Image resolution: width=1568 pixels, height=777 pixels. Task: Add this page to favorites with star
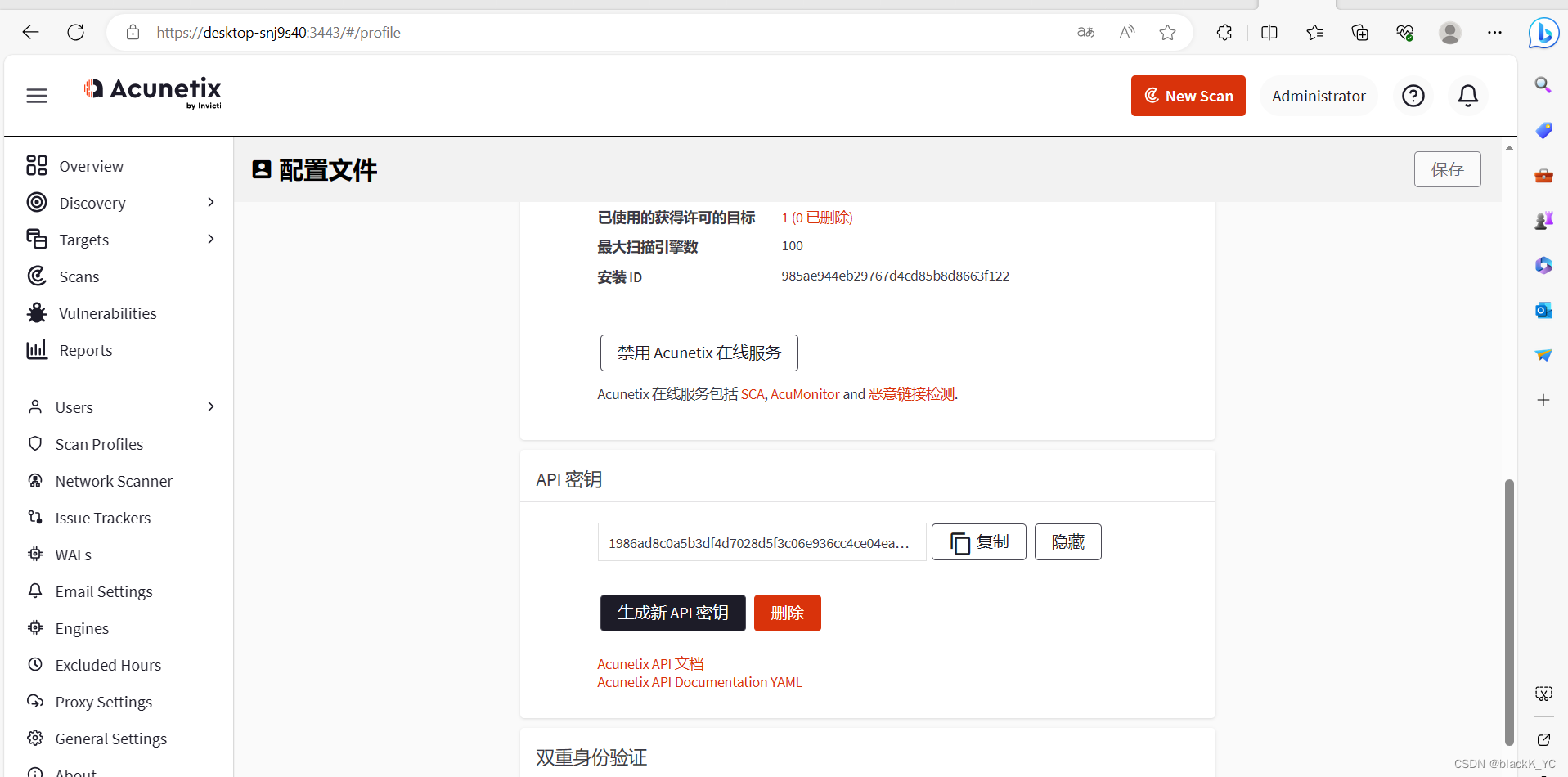pos(1167,32)
